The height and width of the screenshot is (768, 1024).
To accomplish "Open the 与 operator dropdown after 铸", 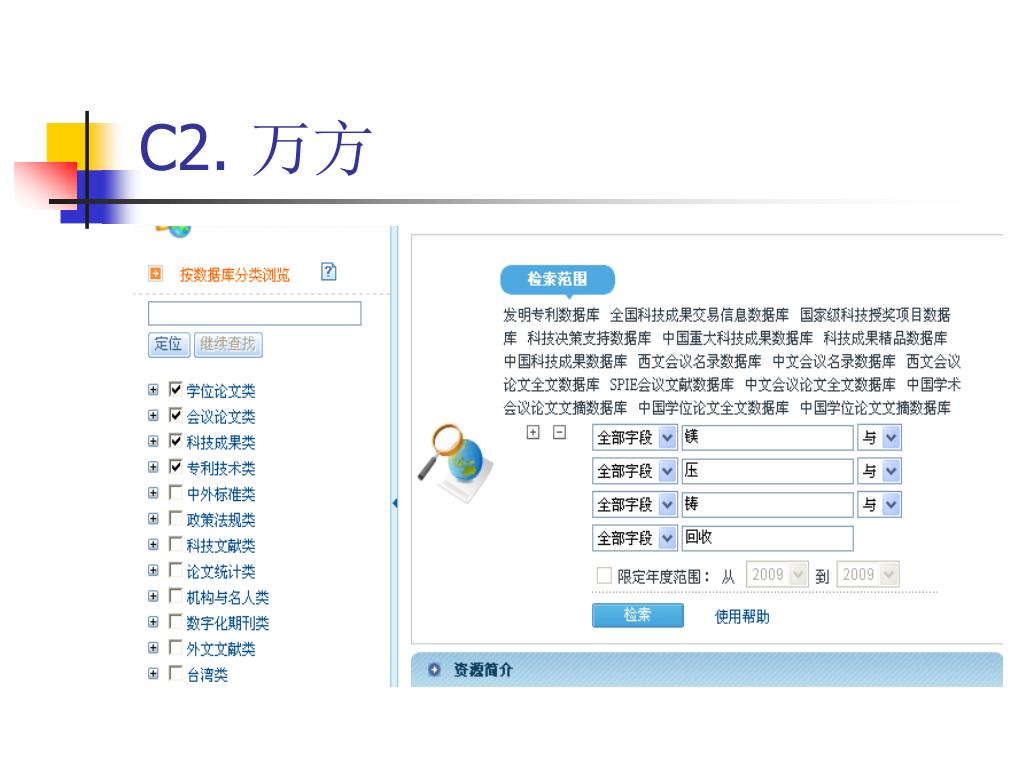I will click(879, 504).
